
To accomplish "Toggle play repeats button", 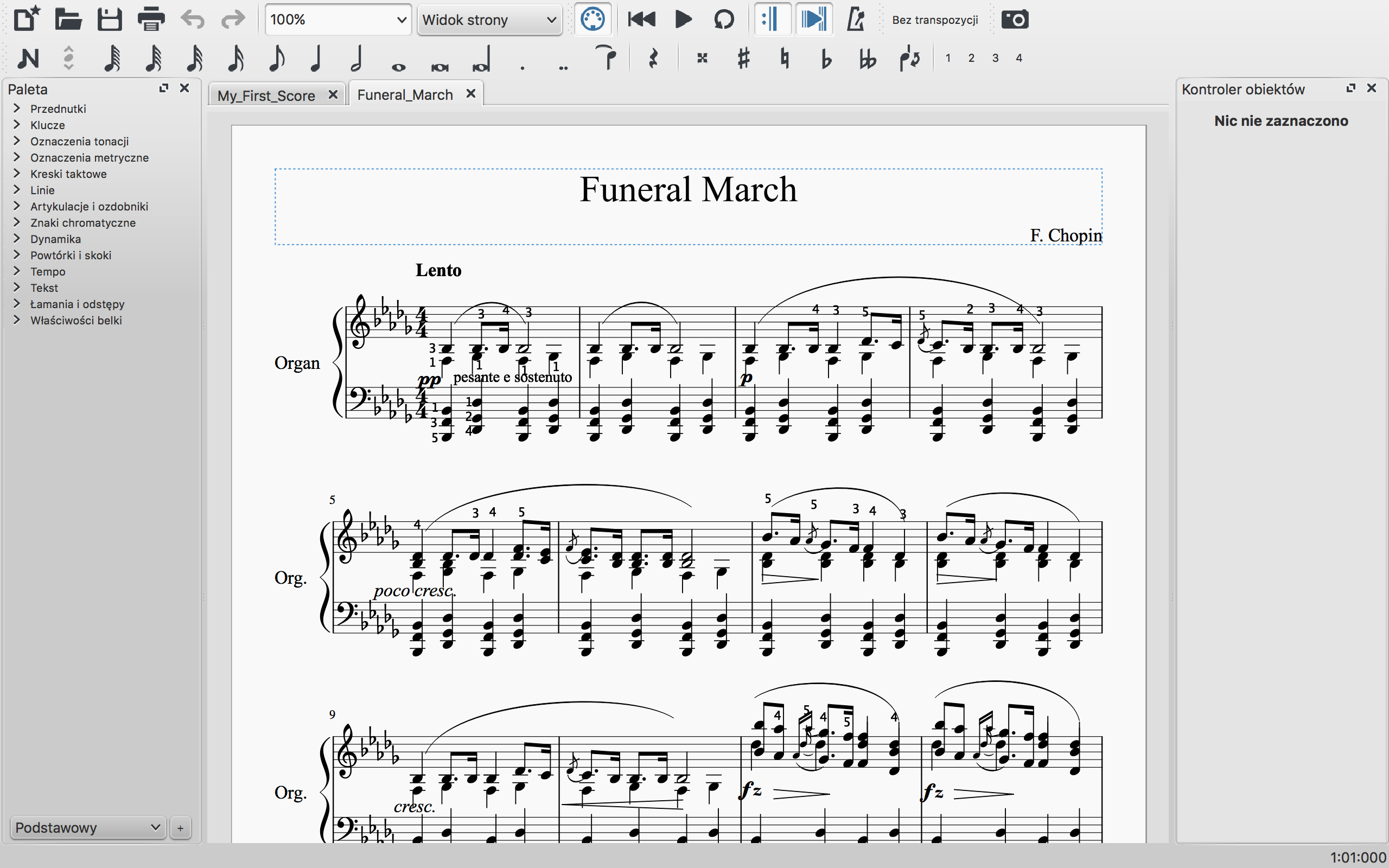I will [x=772, y=20].
